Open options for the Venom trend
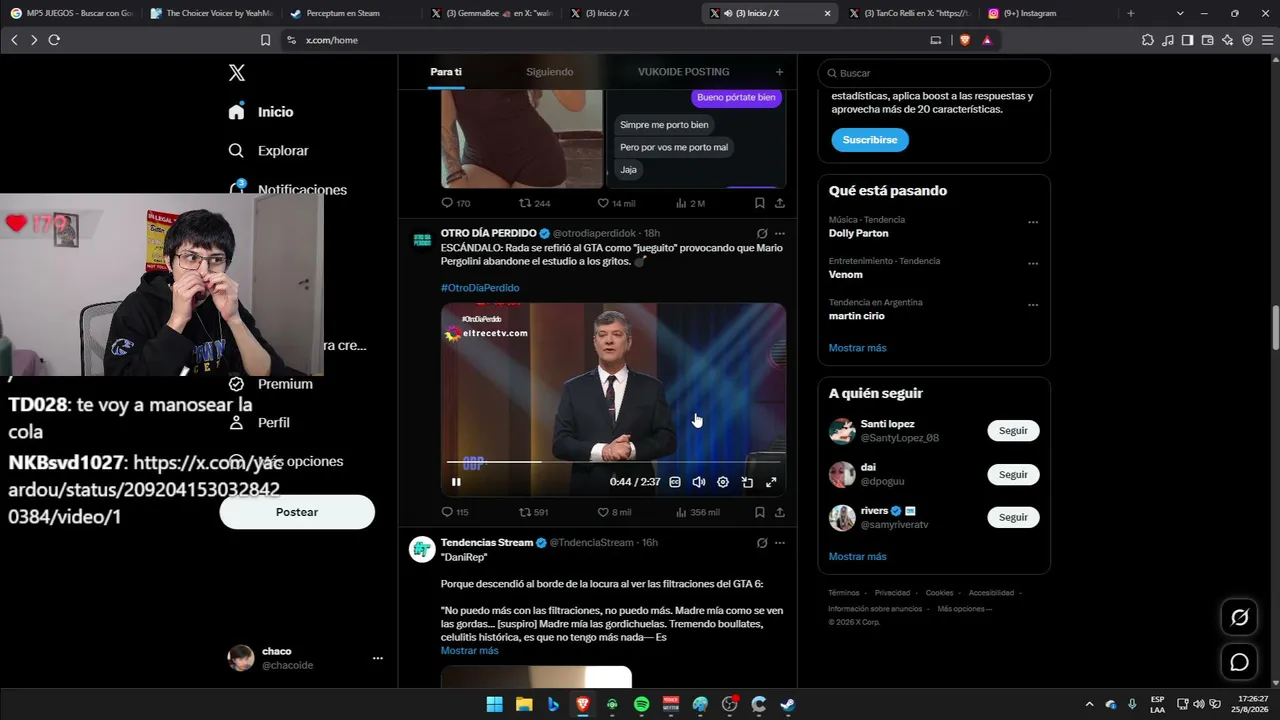 pyautogui.click(x=1033, y=264)
